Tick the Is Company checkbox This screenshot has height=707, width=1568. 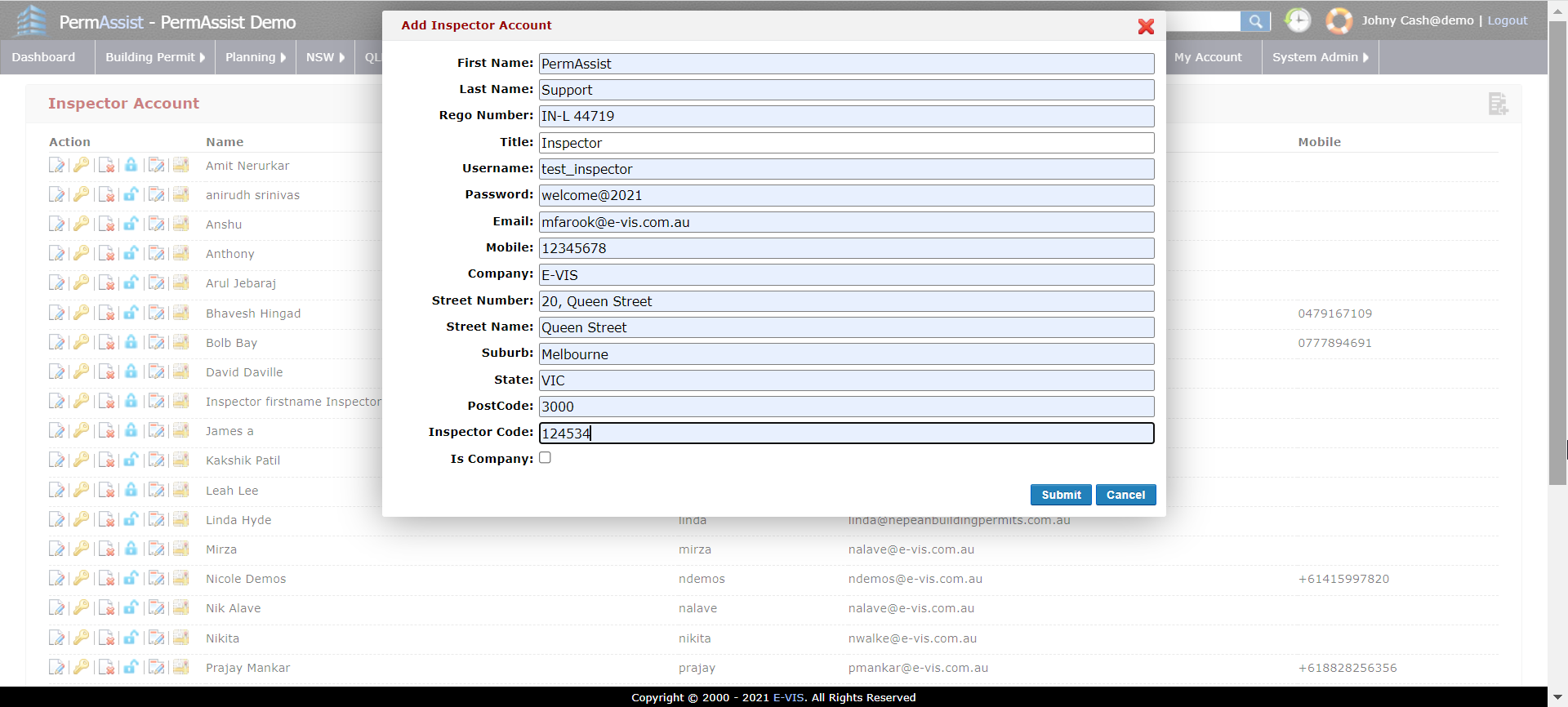tap(545, 458)
